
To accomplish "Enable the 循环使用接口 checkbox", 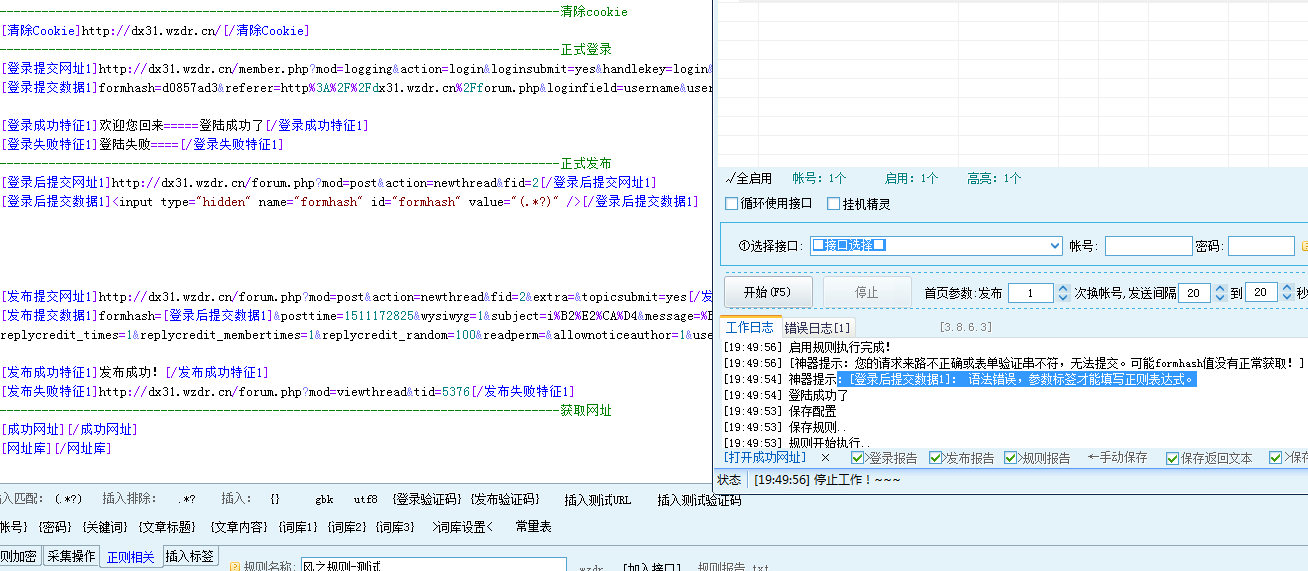I will point(732,204).
